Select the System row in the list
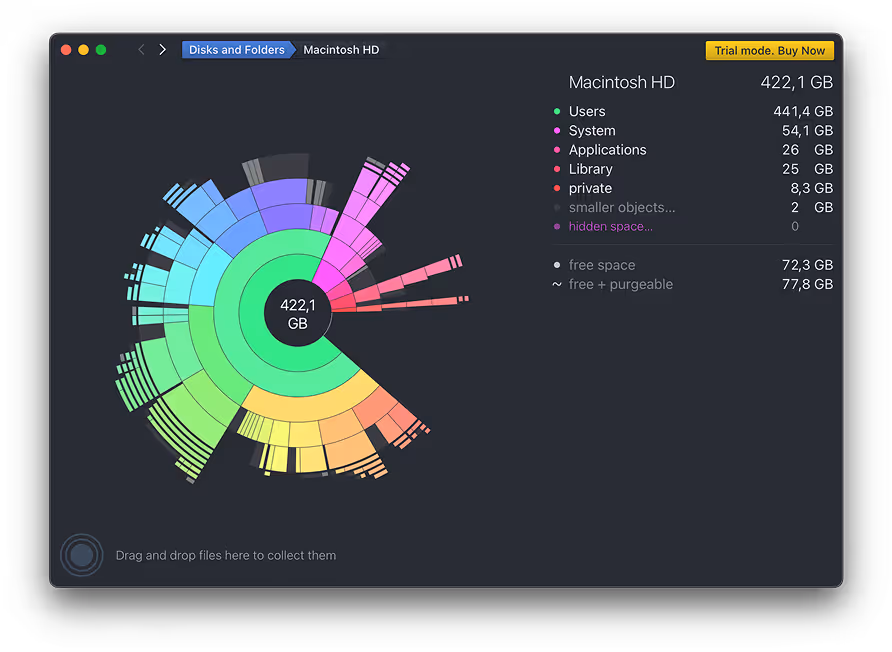Viewport: 892px width, 652px height. click(x=693, y=131)
